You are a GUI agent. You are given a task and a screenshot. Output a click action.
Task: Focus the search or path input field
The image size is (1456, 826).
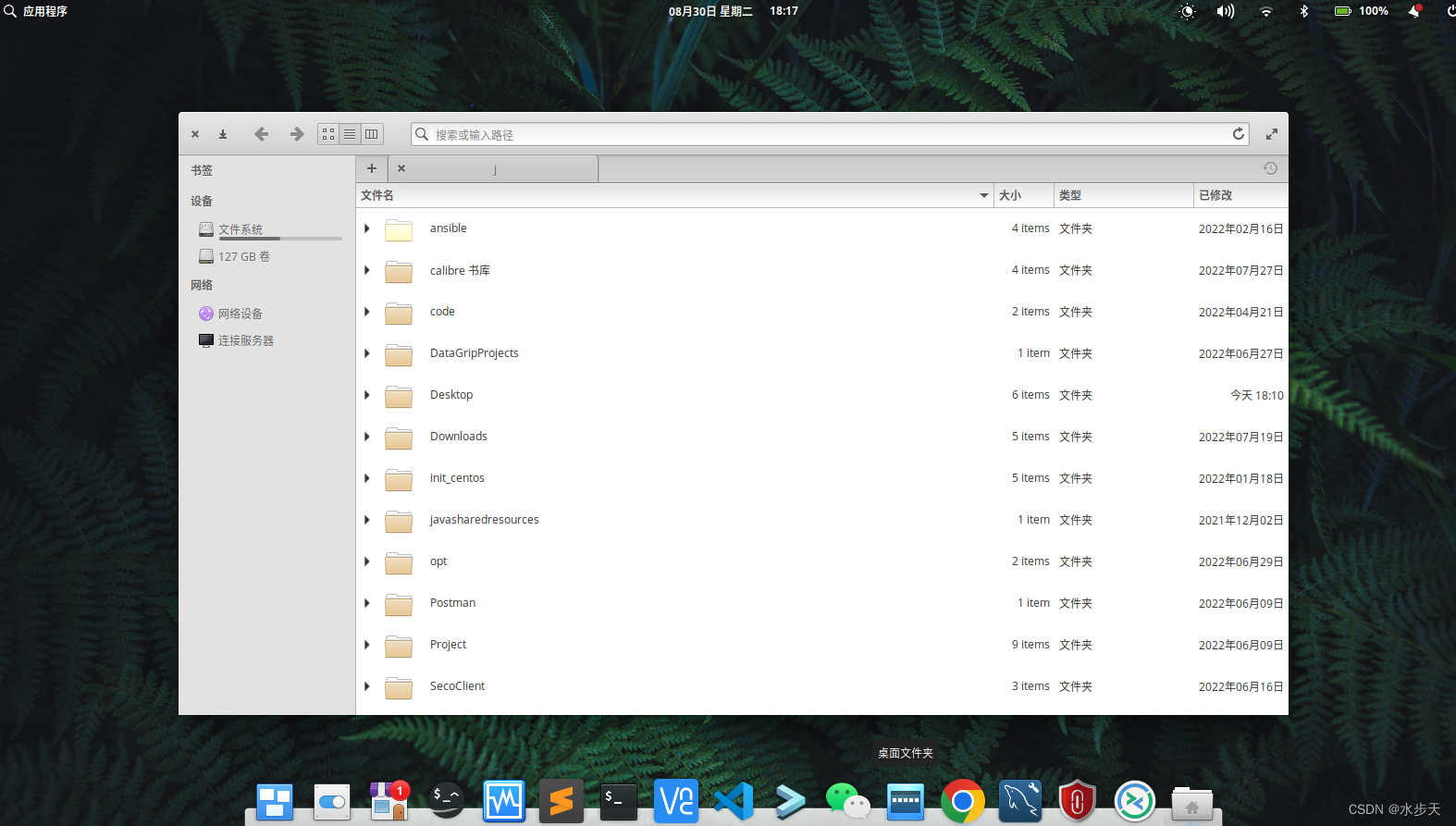[x=830, y=134]
